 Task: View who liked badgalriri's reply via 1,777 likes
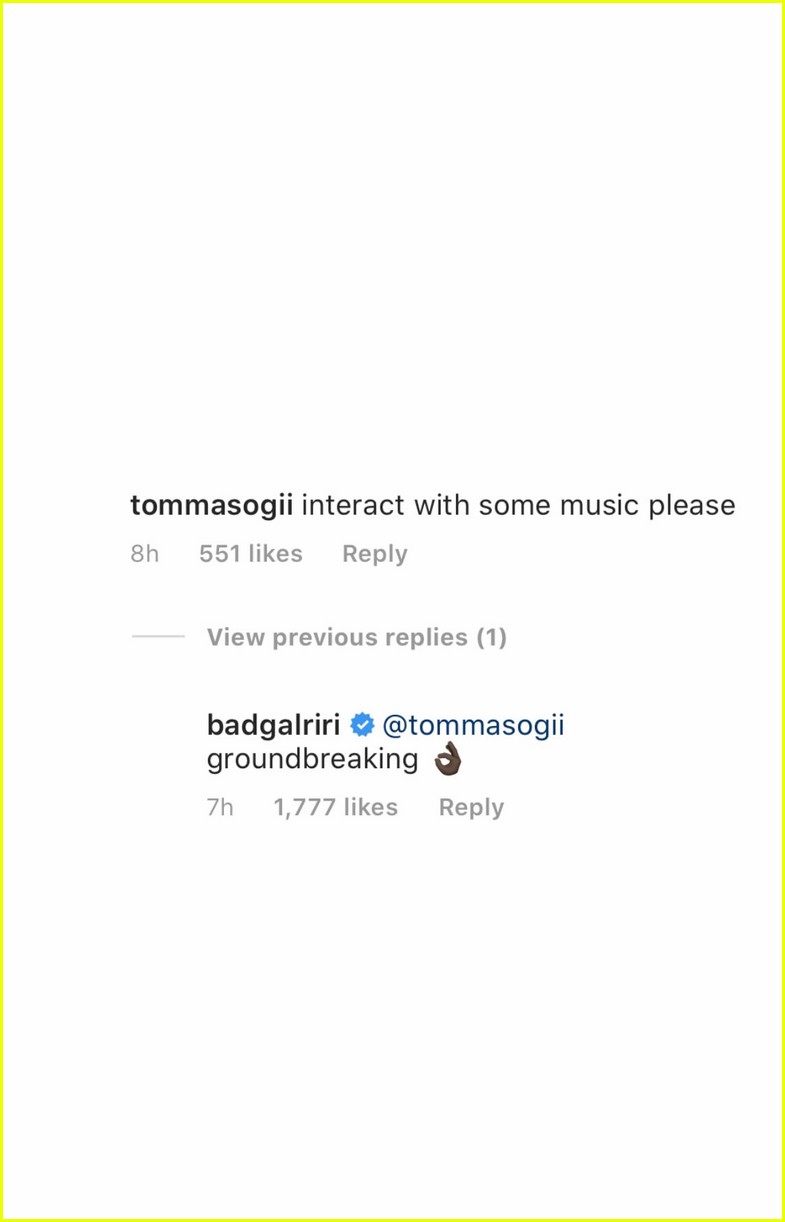[x=335, y=807]
